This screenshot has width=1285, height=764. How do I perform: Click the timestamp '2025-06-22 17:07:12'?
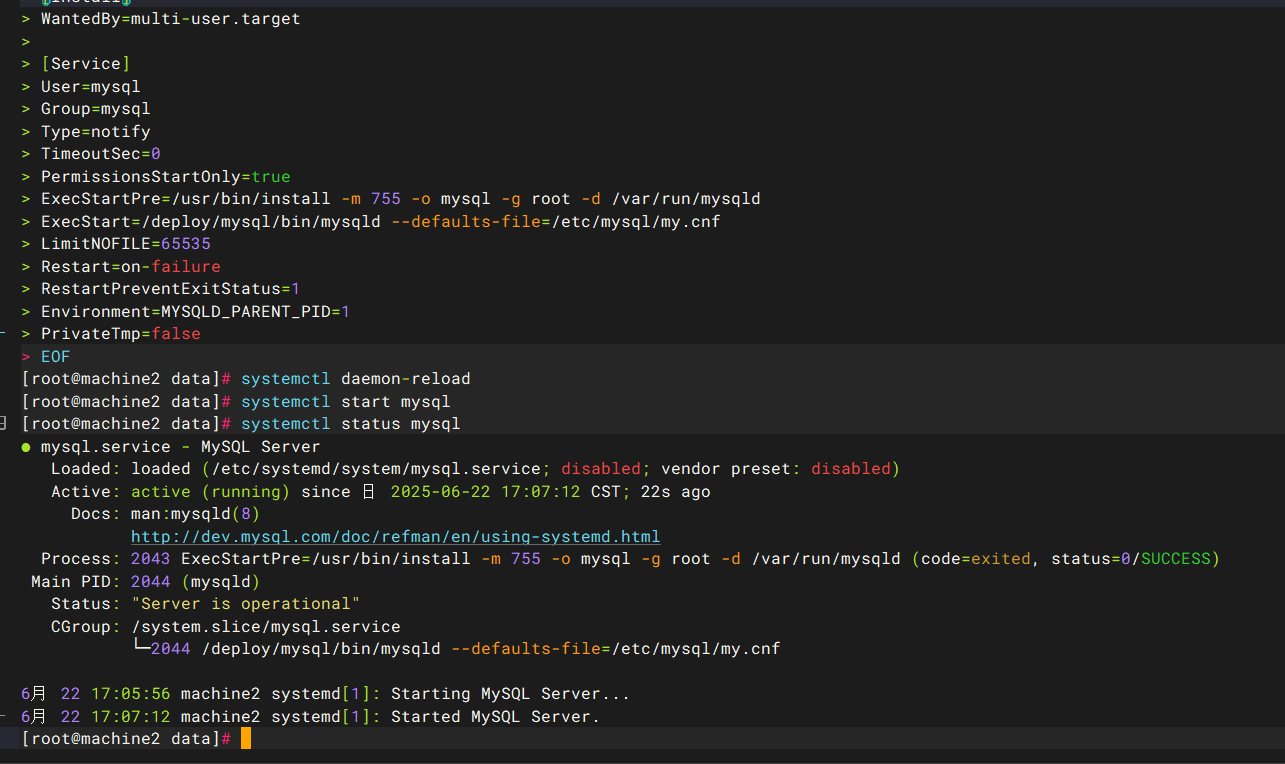(485, 492)
